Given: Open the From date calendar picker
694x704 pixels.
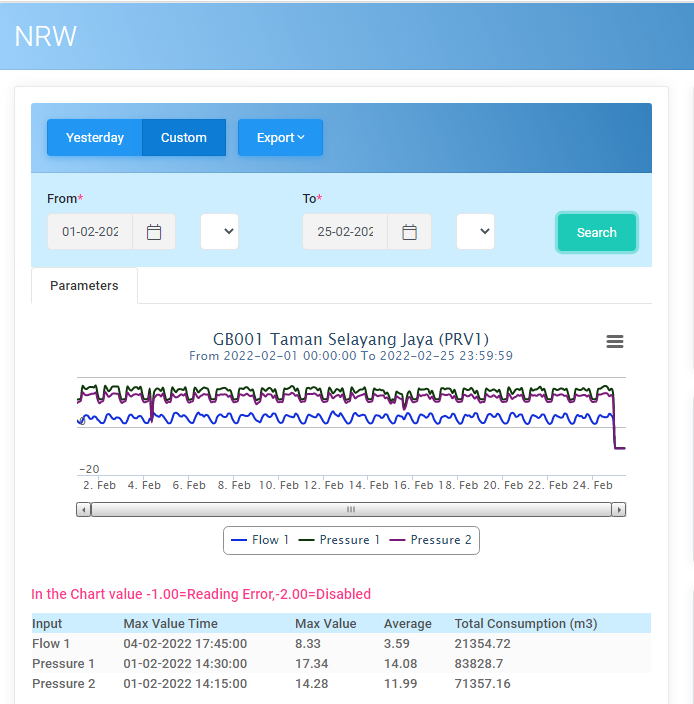Looking at the screenshot, I should 154,232.
